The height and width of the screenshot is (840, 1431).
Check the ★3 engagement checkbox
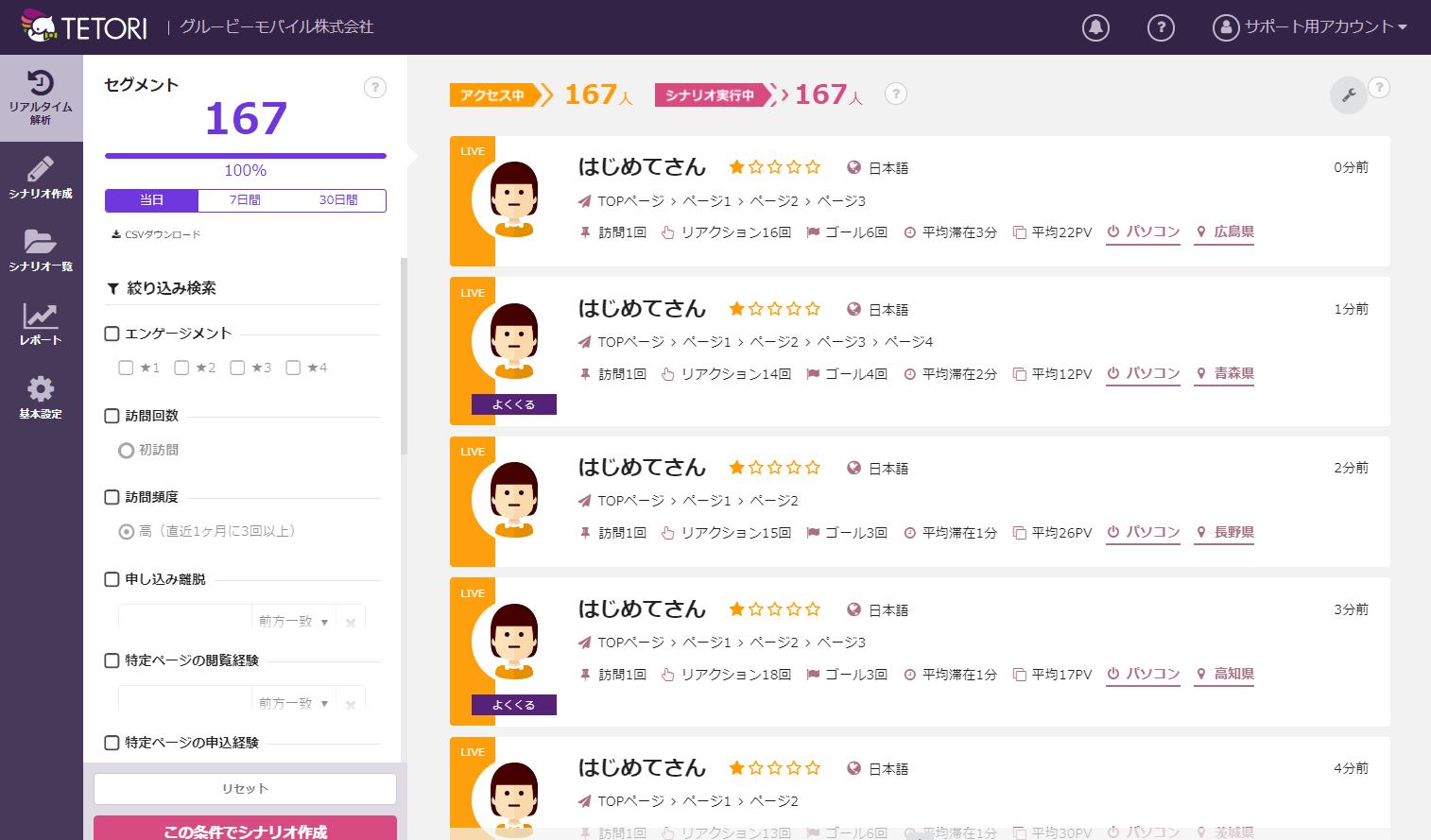237,368
